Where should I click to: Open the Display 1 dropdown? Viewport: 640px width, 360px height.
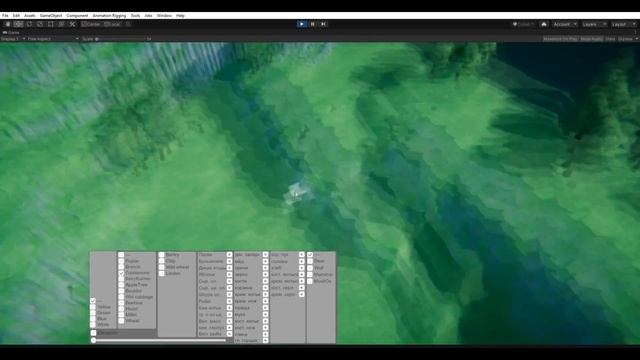13,39
